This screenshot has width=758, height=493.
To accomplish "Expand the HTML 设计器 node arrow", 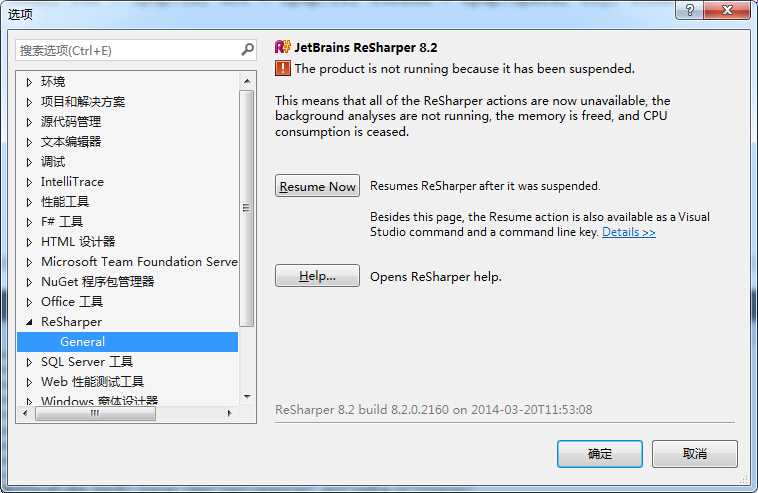I will click(x=29, y=242).
